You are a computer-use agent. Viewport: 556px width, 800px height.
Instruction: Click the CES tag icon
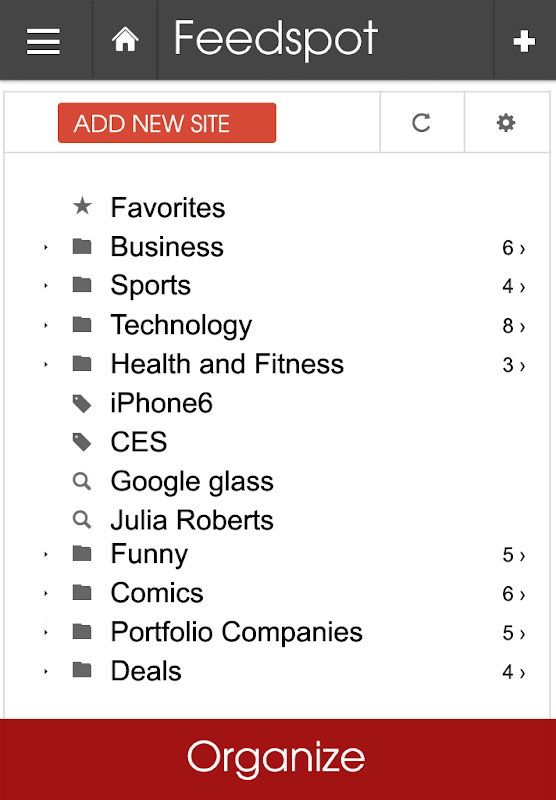82,442
